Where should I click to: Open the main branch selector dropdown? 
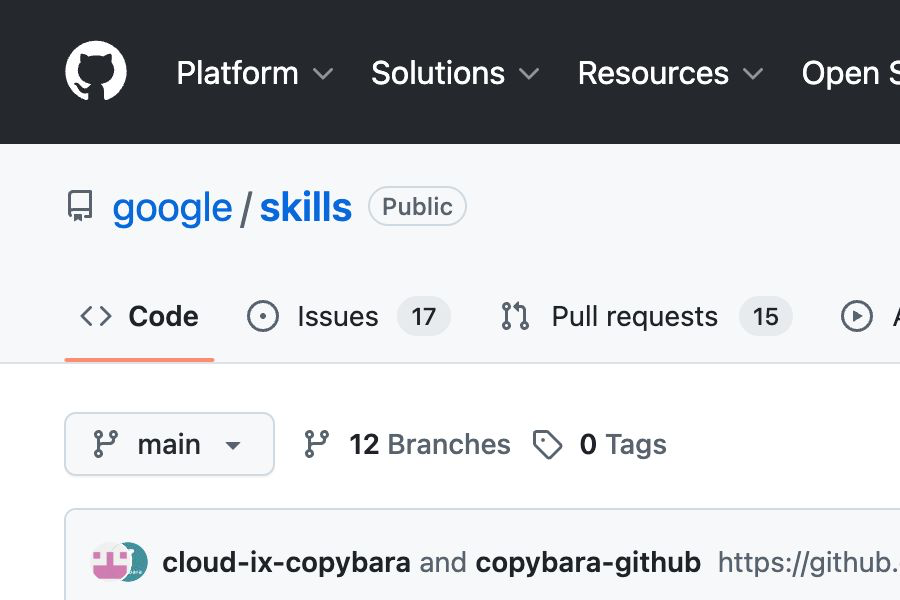pyautogui.click(x=169, y=444)
